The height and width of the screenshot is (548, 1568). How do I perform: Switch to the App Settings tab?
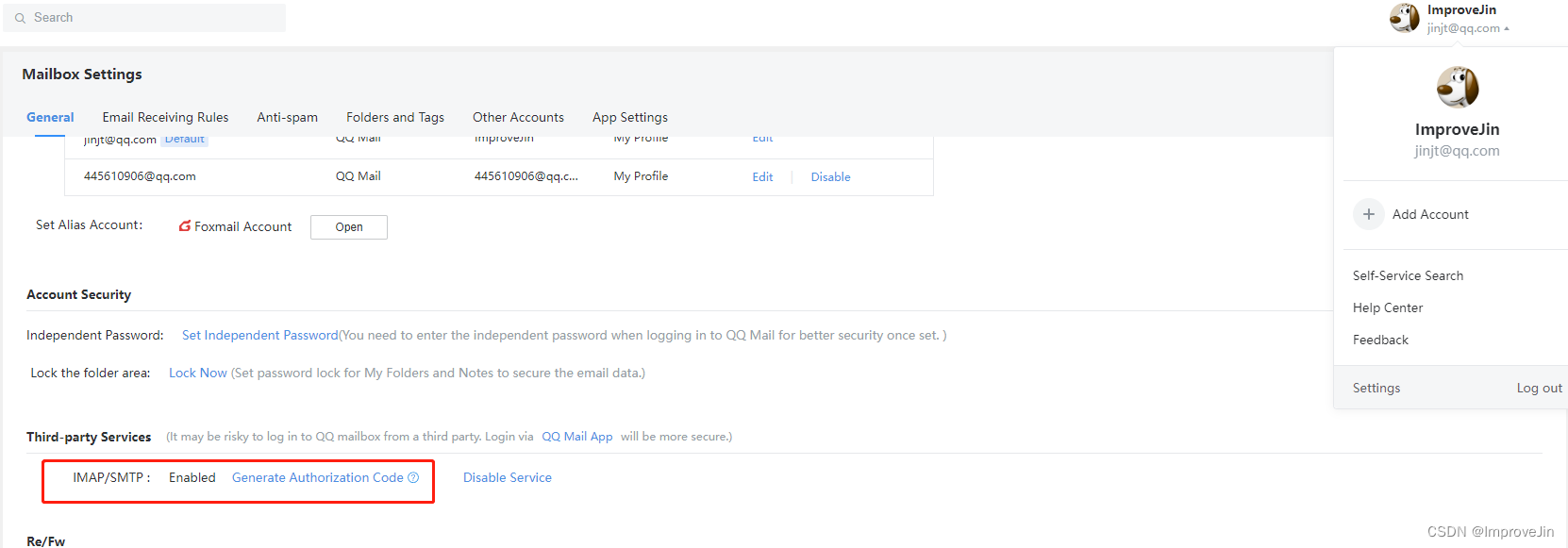(630, 117)
